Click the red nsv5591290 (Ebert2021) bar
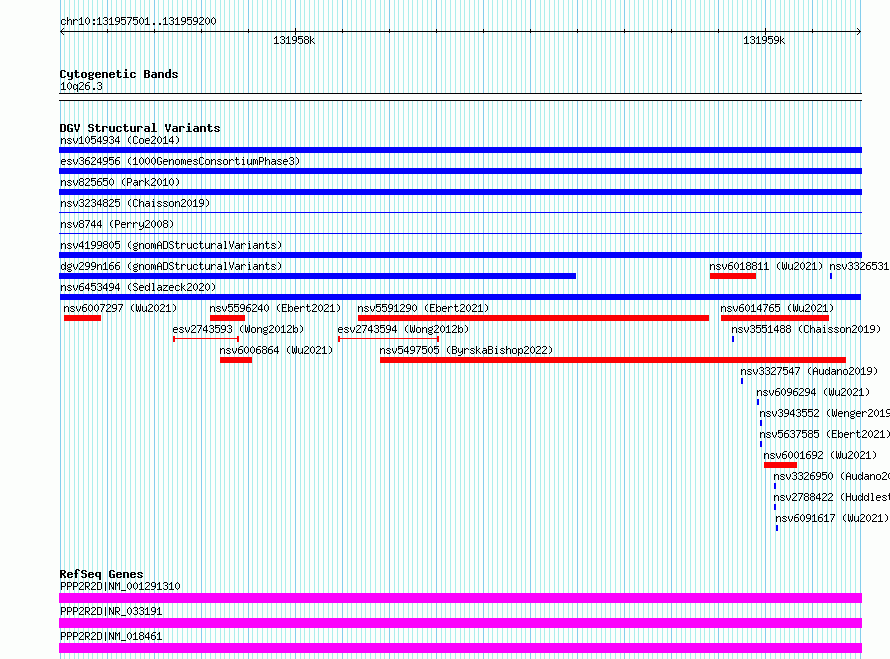The height and width of the screenshot is (659, 890). pos(533,318)
